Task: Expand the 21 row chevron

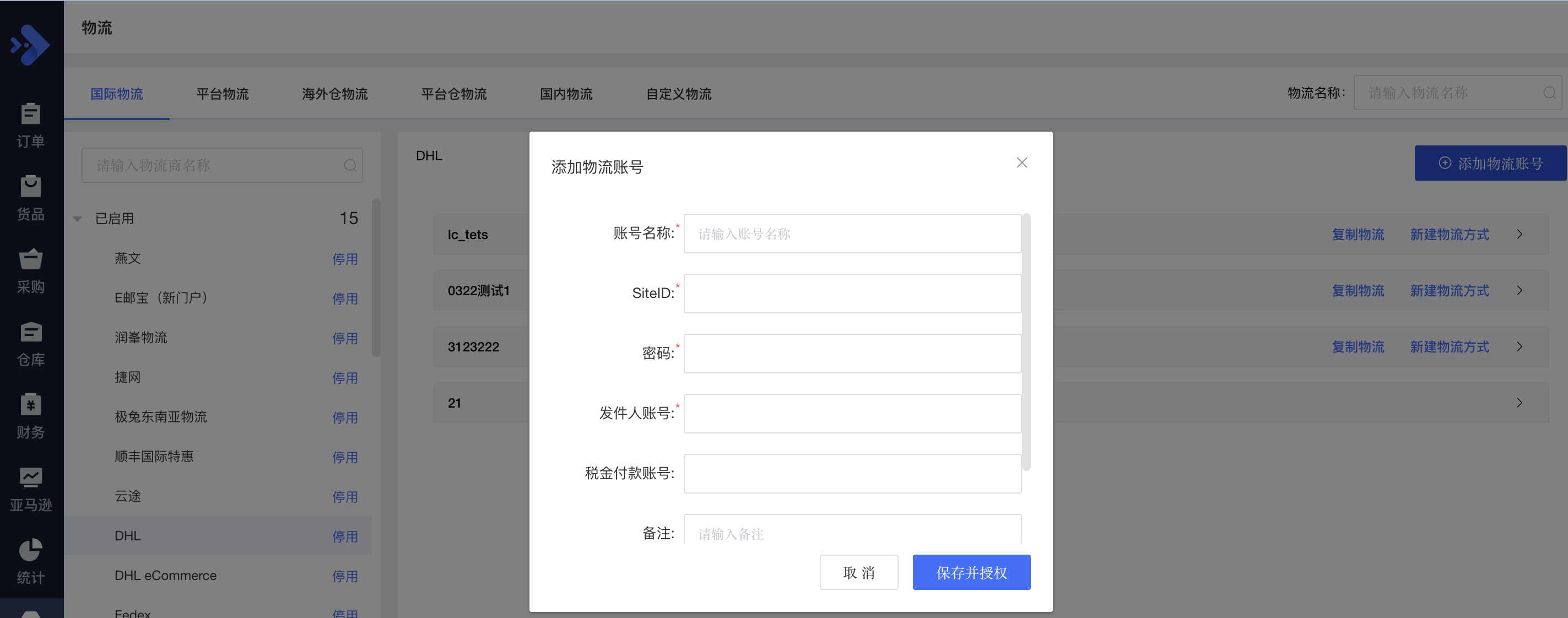Action: 1520,403
